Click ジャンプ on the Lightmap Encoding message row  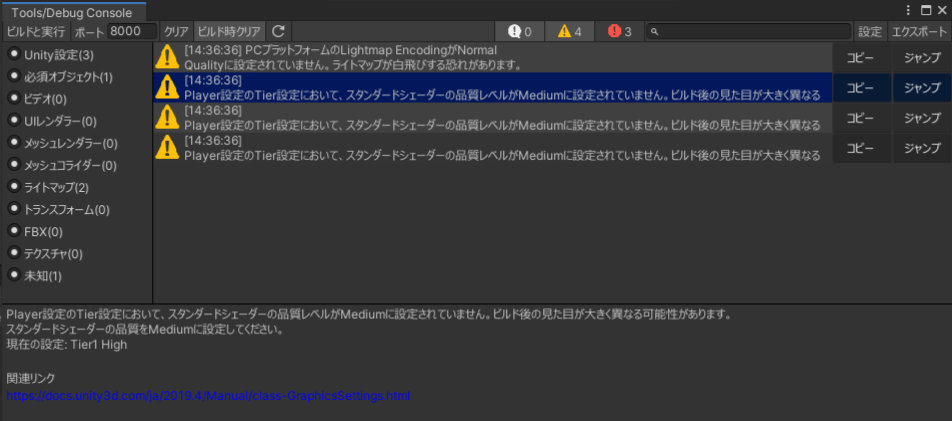pos(922,58)
